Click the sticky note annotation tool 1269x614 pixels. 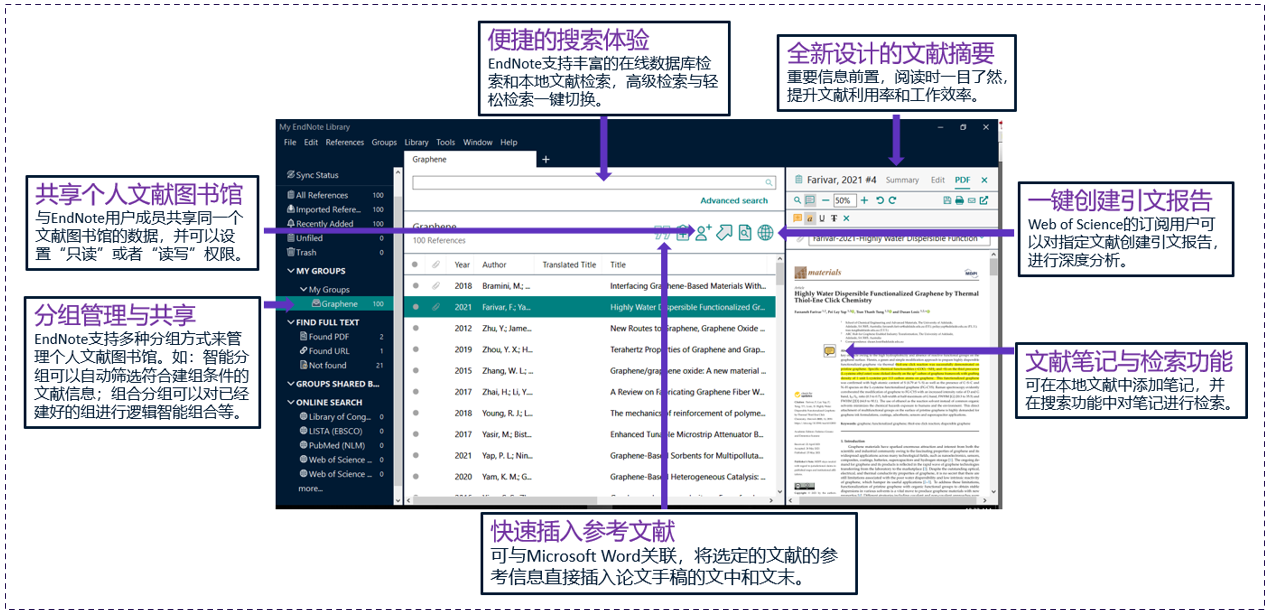pos(798,218)
